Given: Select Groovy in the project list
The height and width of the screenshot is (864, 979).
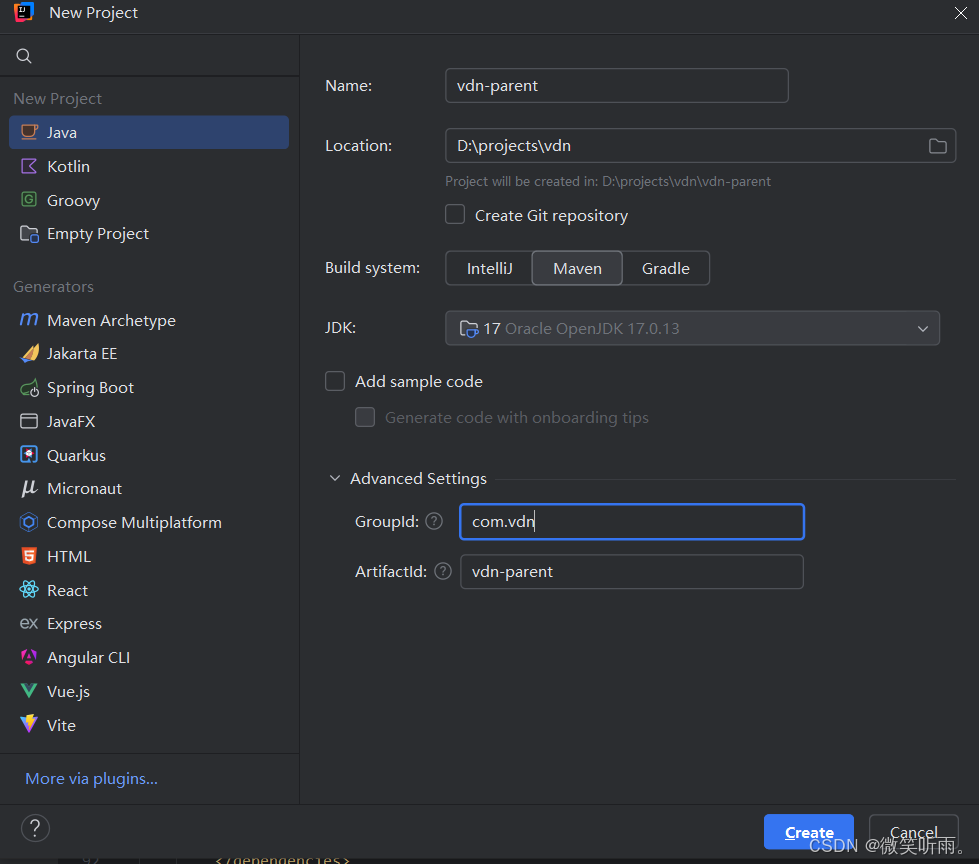Looking at the screenshot, I should (x=149, y=200).
